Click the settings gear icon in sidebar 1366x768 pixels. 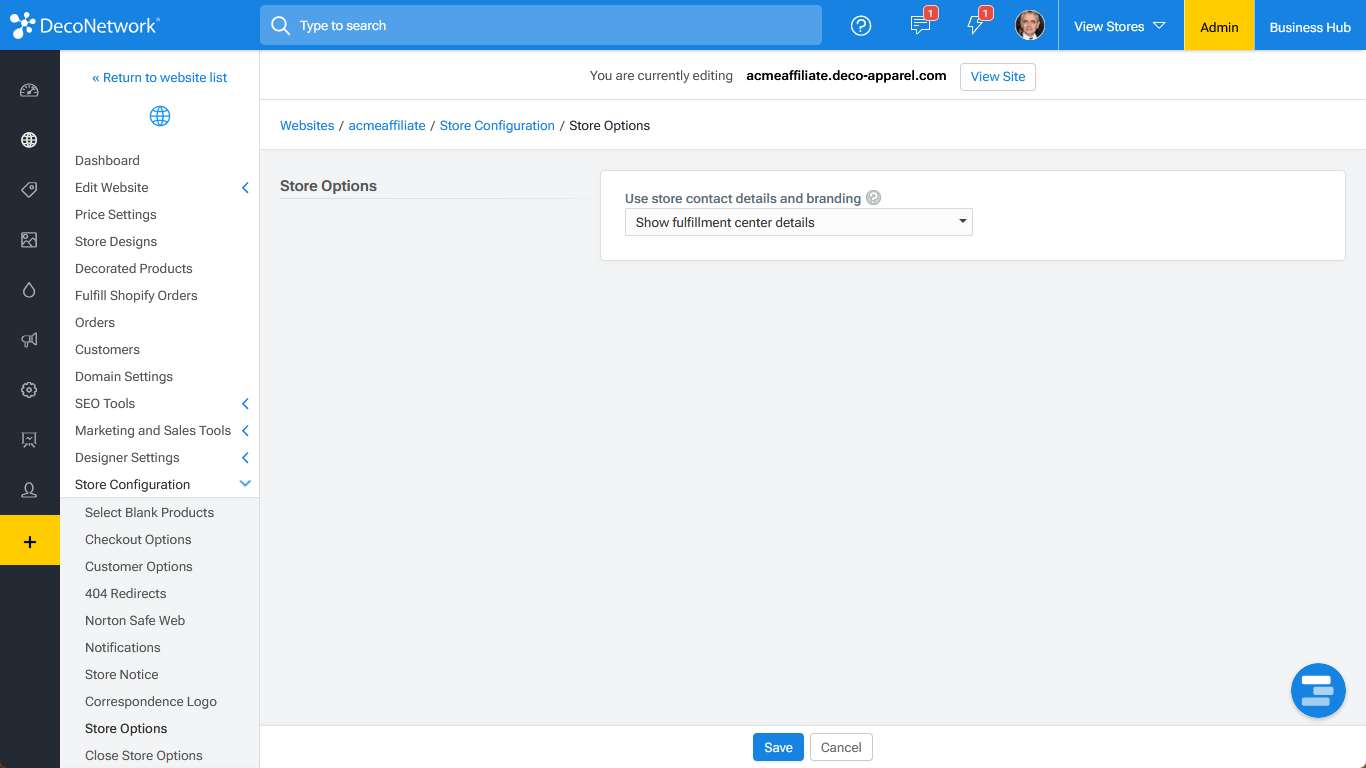(29, 390)
